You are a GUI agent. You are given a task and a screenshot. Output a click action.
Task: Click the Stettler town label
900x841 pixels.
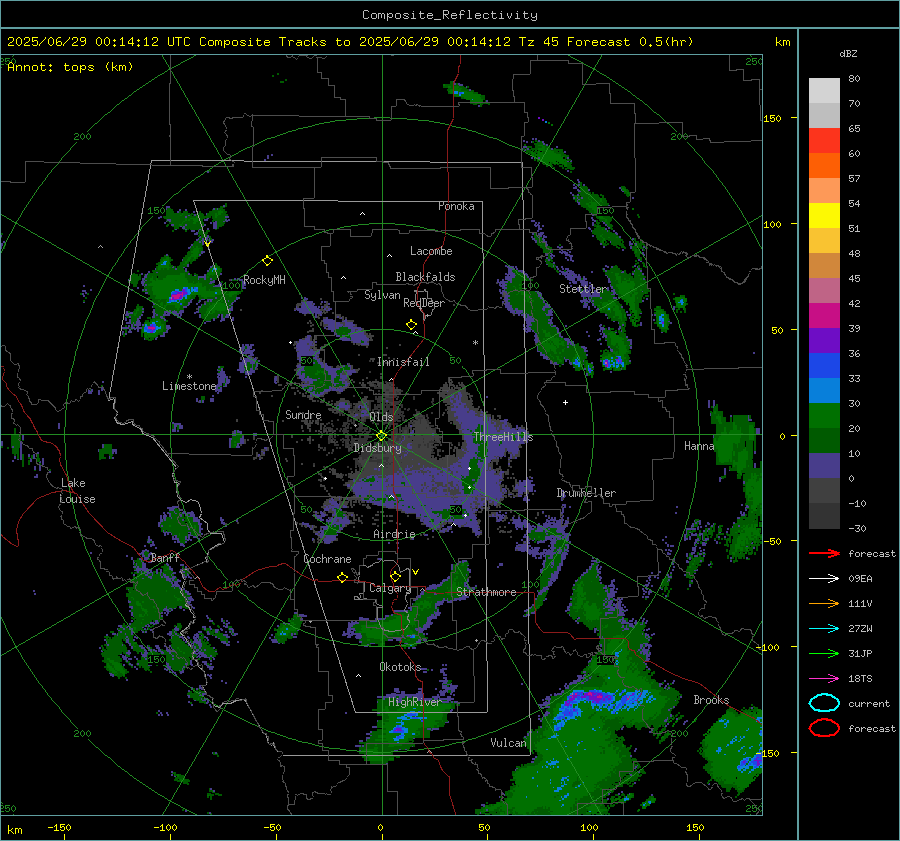click(x=583, y=289)
